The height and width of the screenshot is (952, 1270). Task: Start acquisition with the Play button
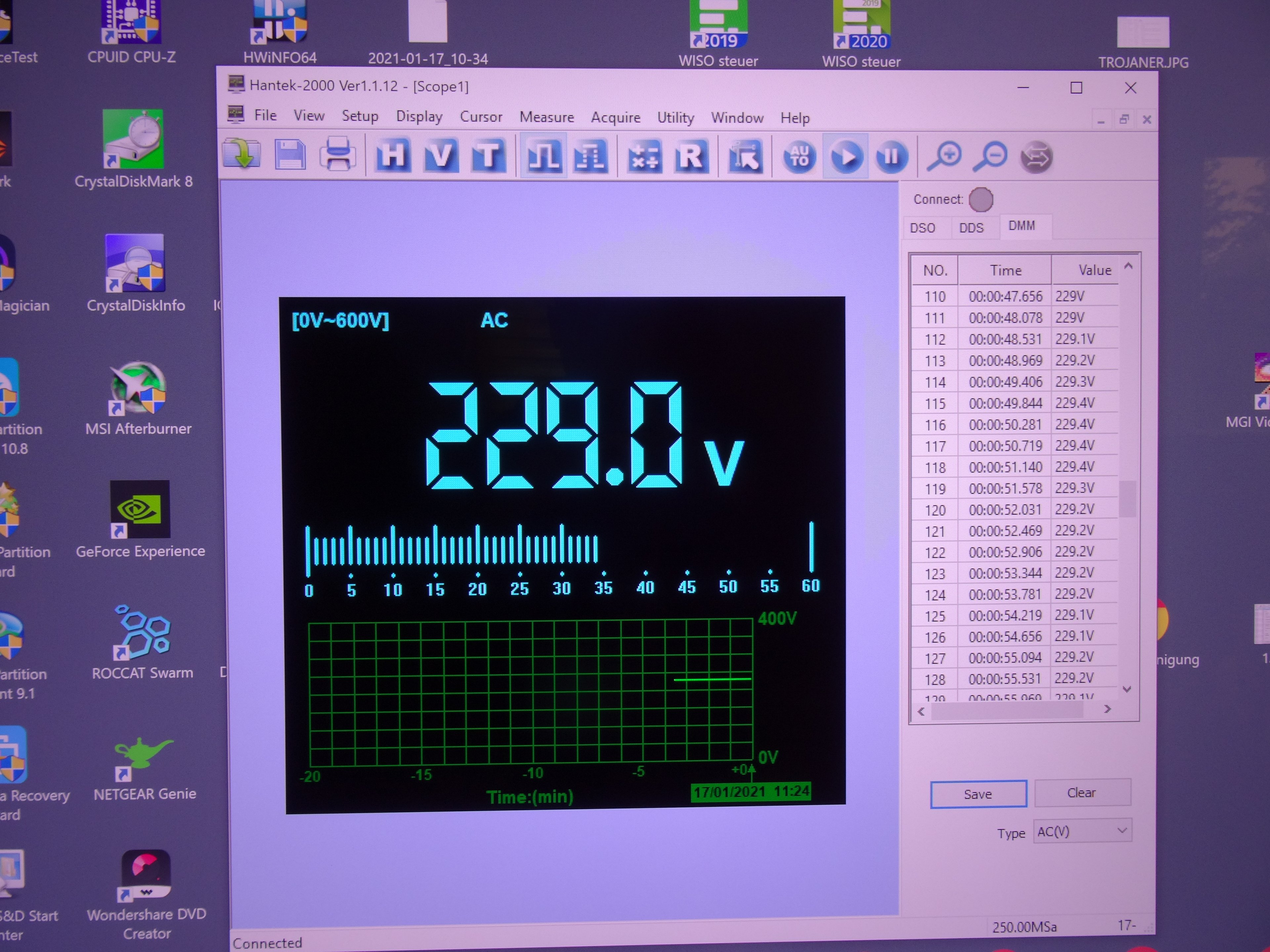click(846, 156)
